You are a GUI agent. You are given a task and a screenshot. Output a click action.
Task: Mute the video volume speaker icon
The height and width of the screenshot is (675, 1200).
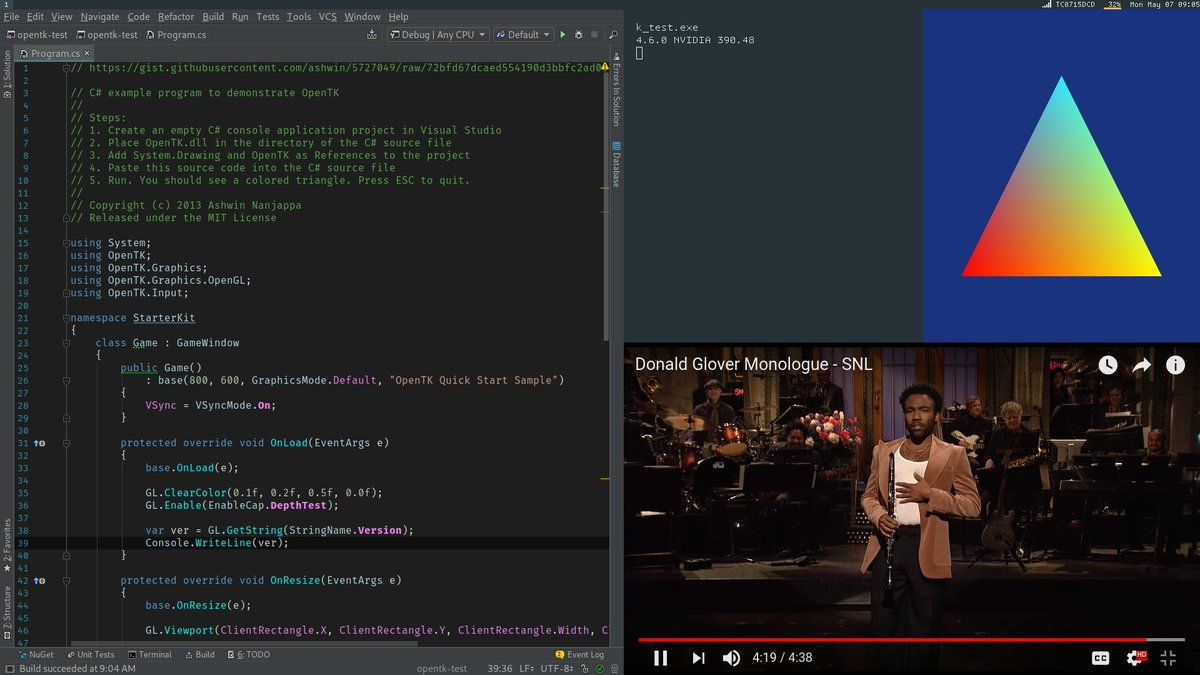pyautogui.click(x=732, y=657)
